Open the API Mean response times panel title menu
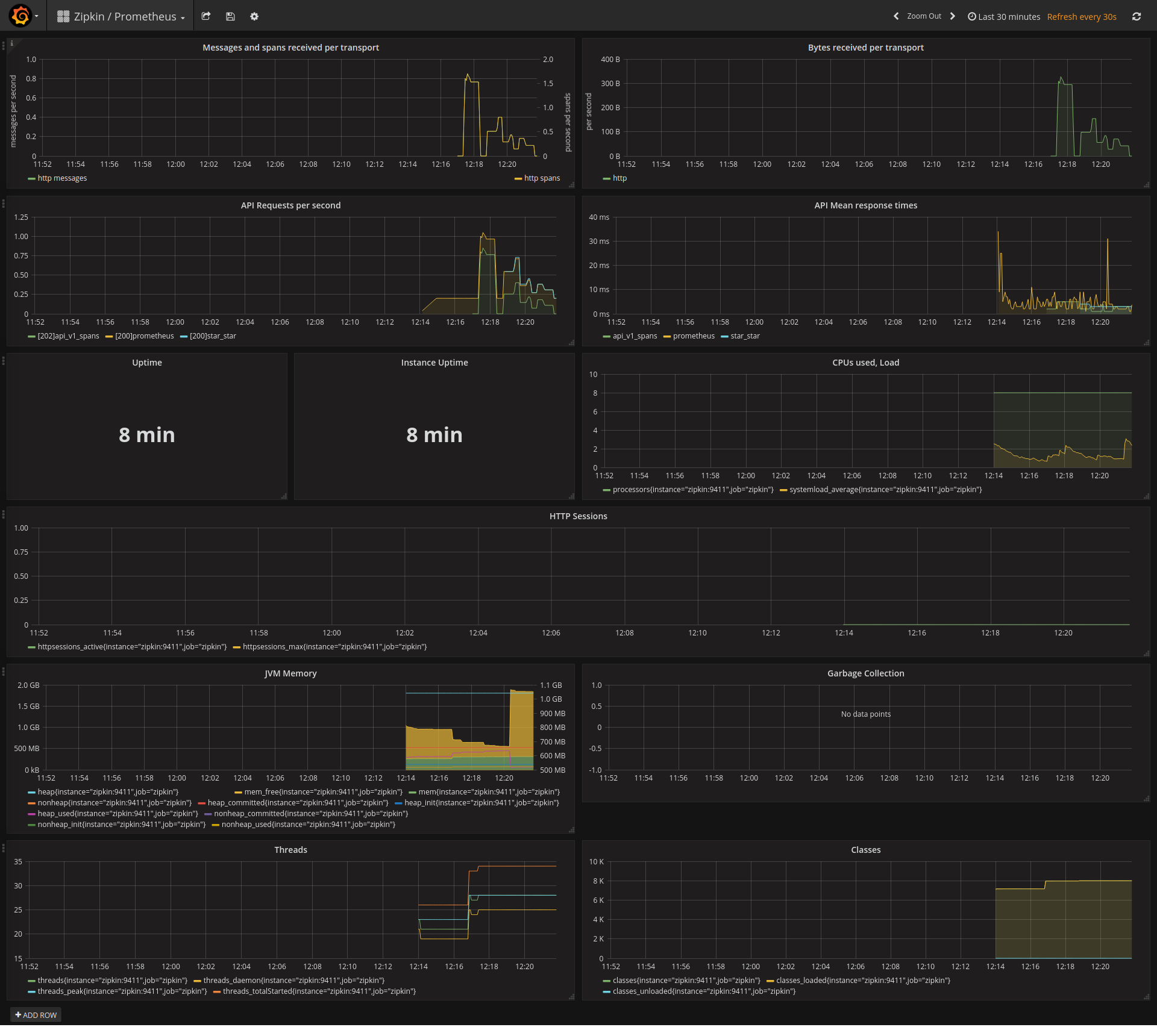This screenshot has height=1036, width=1157. pos(865,205)
